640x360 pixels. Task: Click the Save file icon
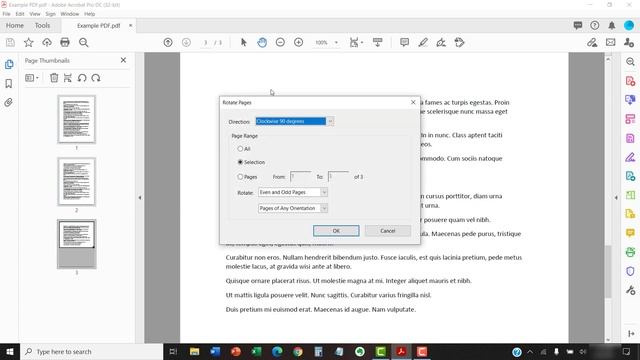click(10, 42)
